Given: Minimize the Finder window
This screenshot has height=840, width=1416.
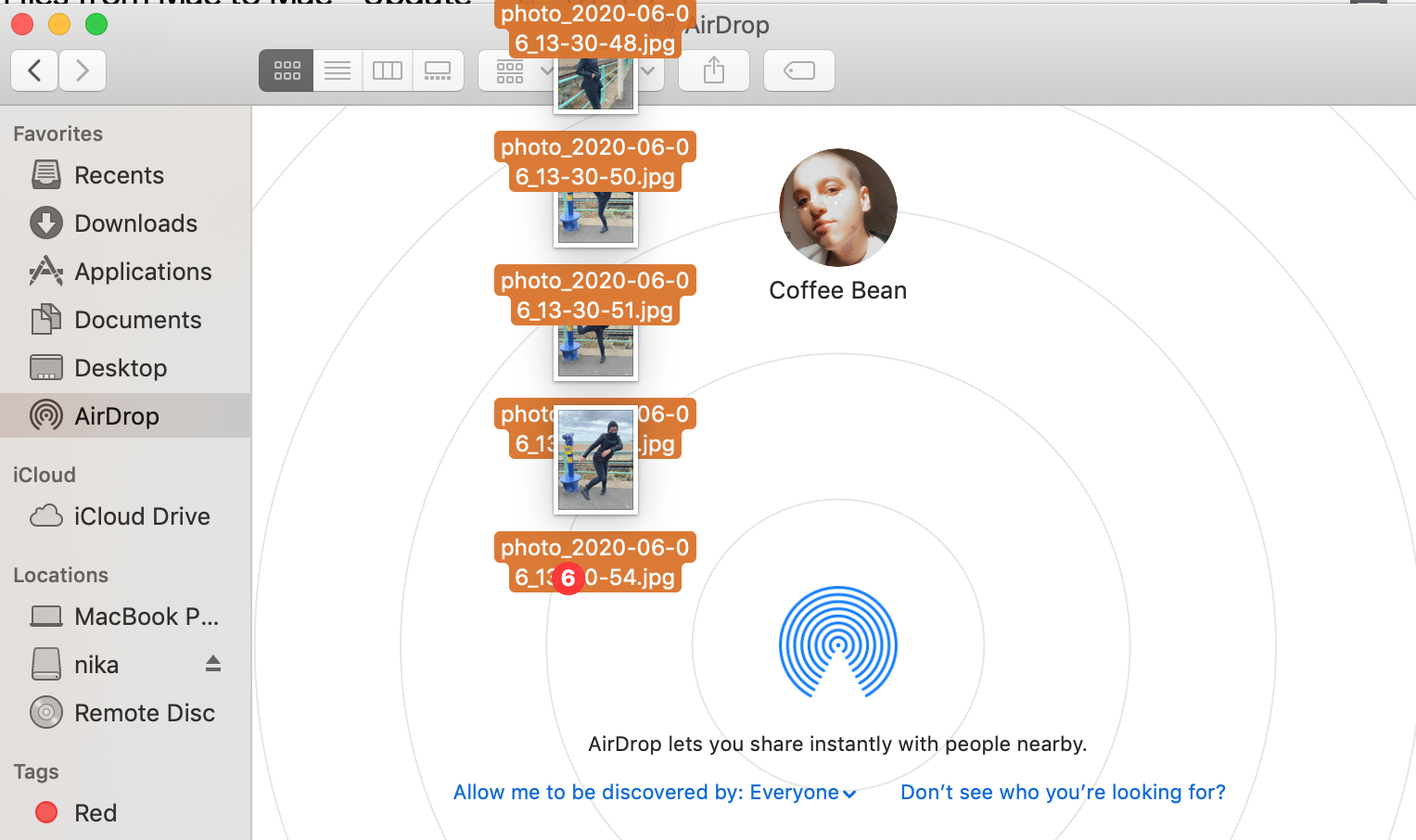Looking at the screenshot, I should (59, 24).
